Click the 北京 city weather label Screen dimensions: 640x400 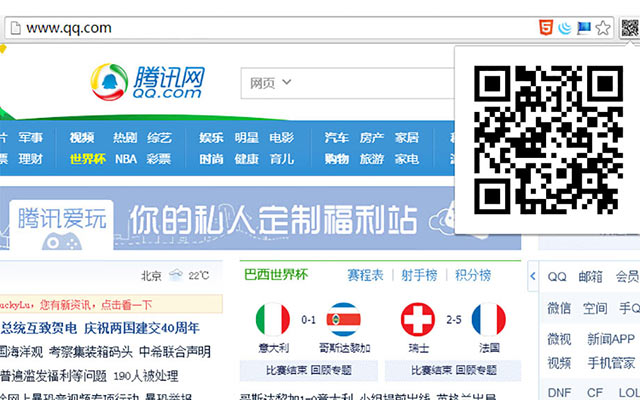click(x=151, y=276)
